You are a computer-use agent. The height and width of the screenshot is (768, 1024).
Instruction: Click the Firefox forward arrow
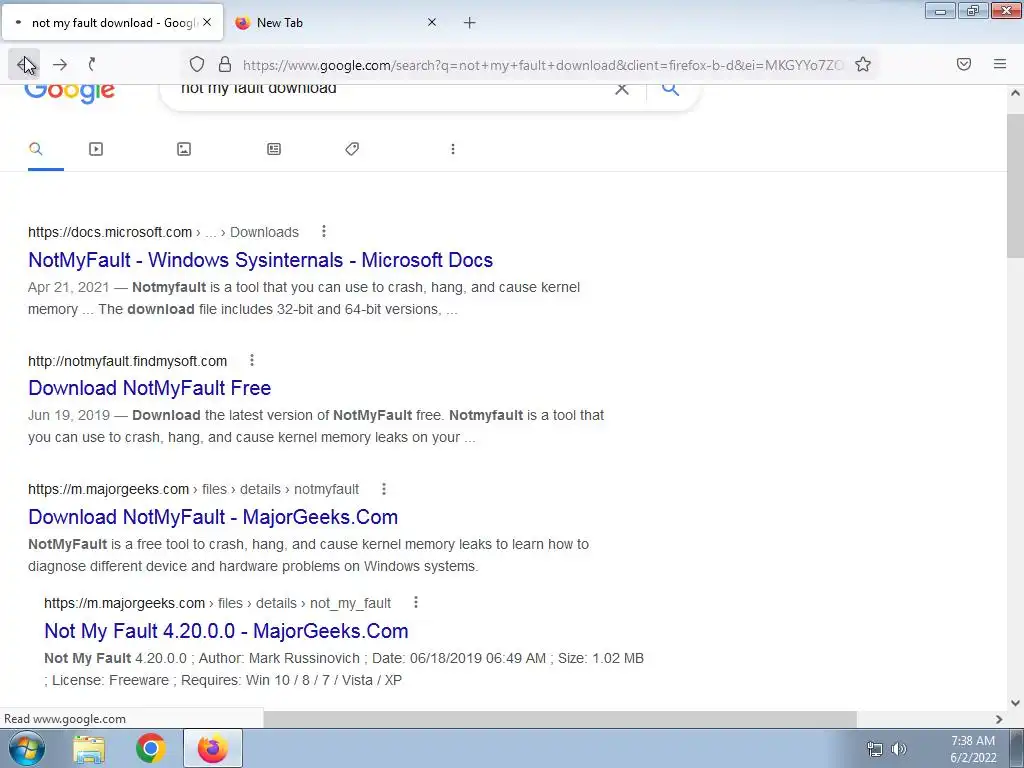tap(60, 64)
